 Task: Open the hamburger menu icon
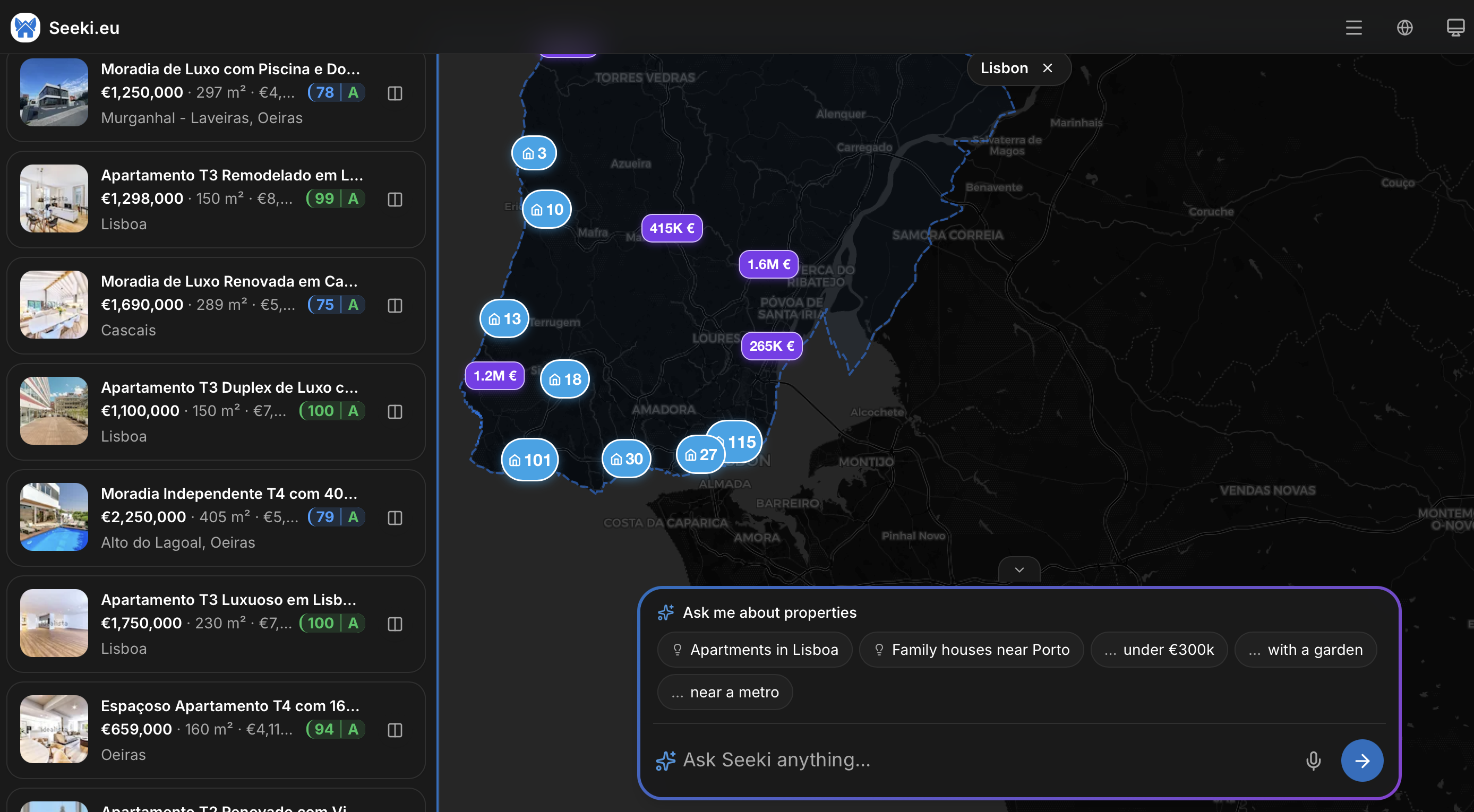pos(1353,28)
